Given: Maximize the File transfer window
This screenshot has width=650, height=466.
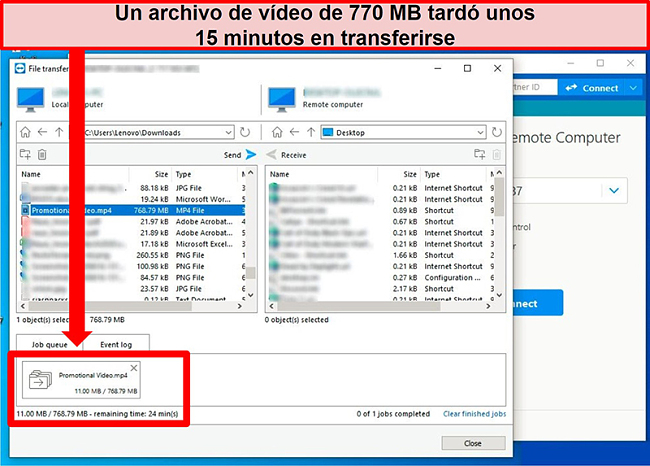Looking at the screenshot, I should click(x=467, y=68).
